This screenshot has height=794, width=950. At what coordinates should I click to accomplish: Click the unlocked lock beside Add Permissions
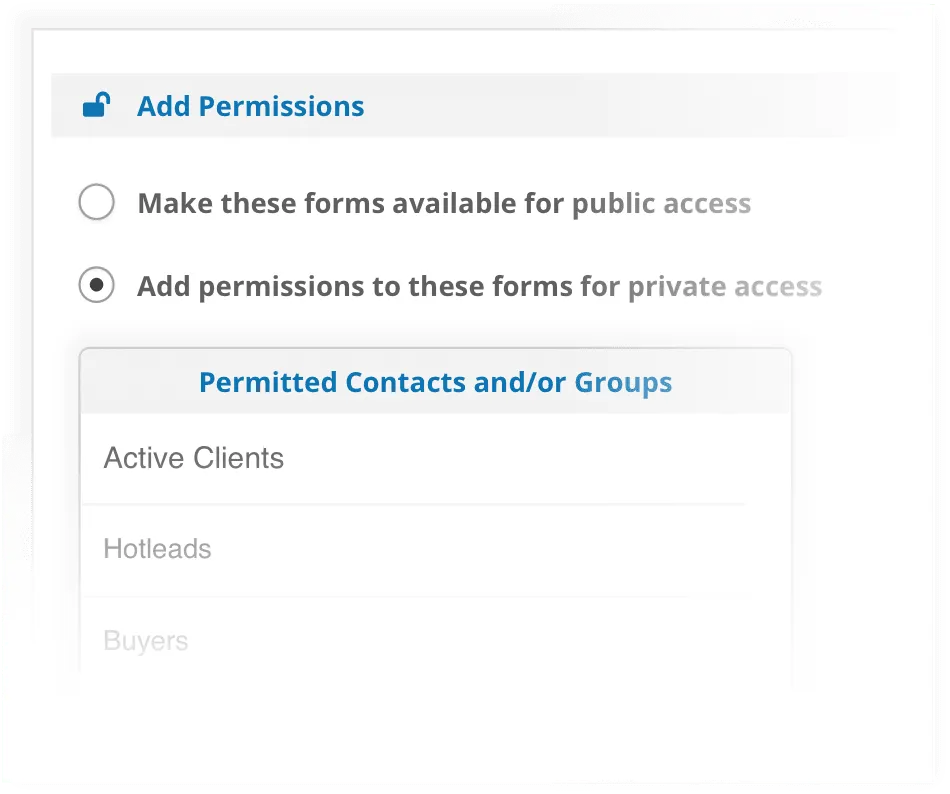click(x=96, y=105)
